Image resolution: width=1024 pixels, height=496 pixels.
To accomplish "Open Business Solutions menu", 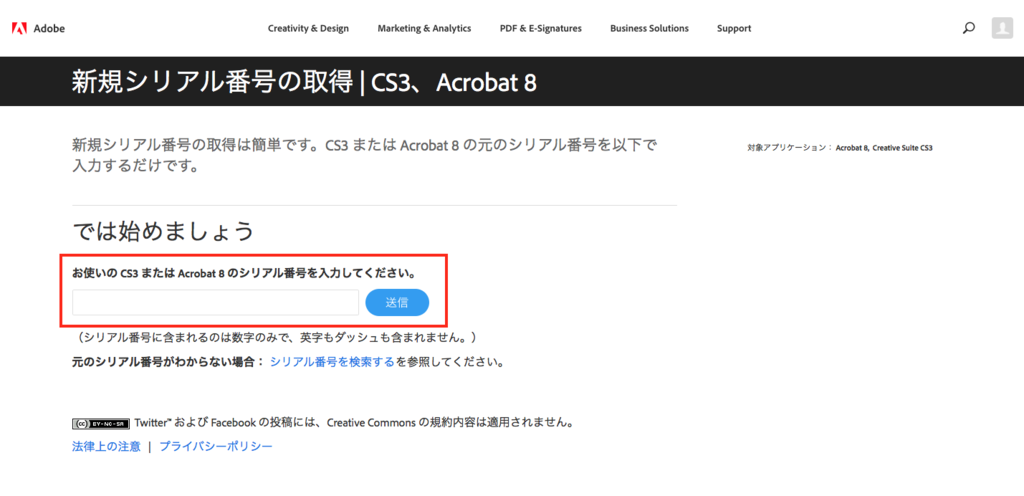I will [x=649, y=28].
